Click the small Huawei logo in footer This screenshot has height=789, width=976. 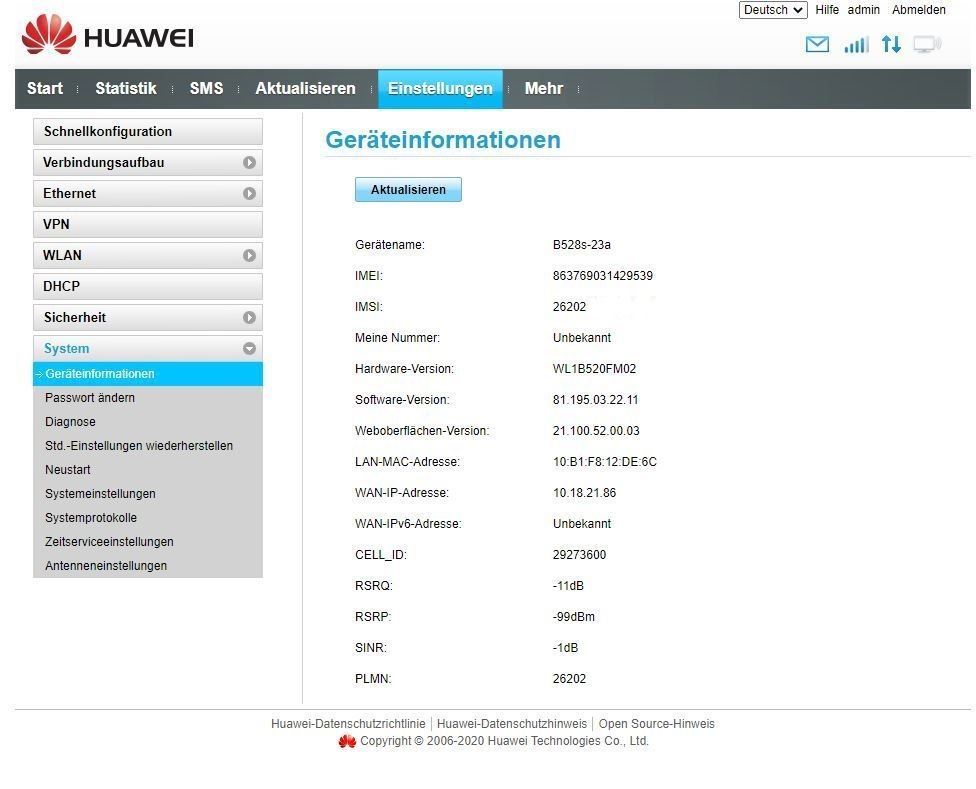coord(347,741)
